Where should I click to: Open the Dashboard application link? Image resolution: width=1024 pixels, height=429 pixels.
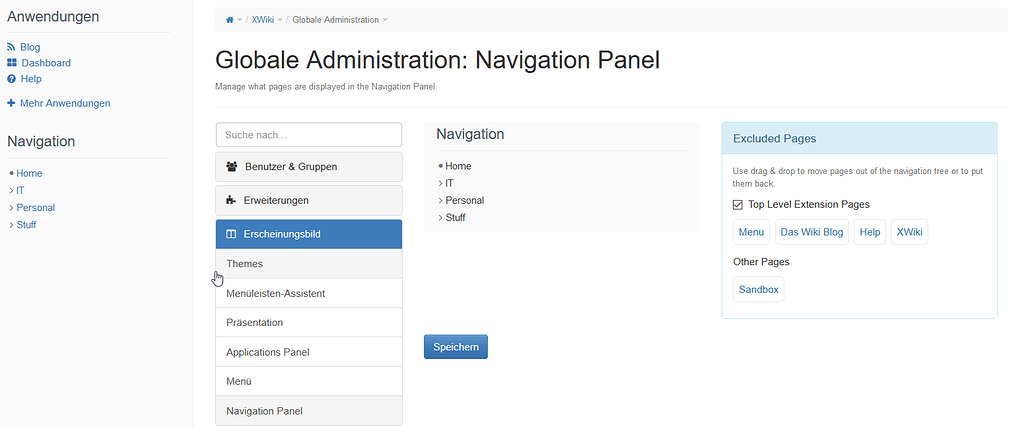click(46, 63)
